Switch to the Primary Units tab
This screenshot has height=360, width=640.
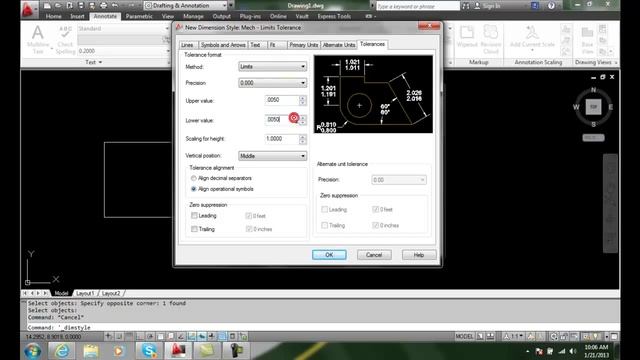[x=304, y=45]
